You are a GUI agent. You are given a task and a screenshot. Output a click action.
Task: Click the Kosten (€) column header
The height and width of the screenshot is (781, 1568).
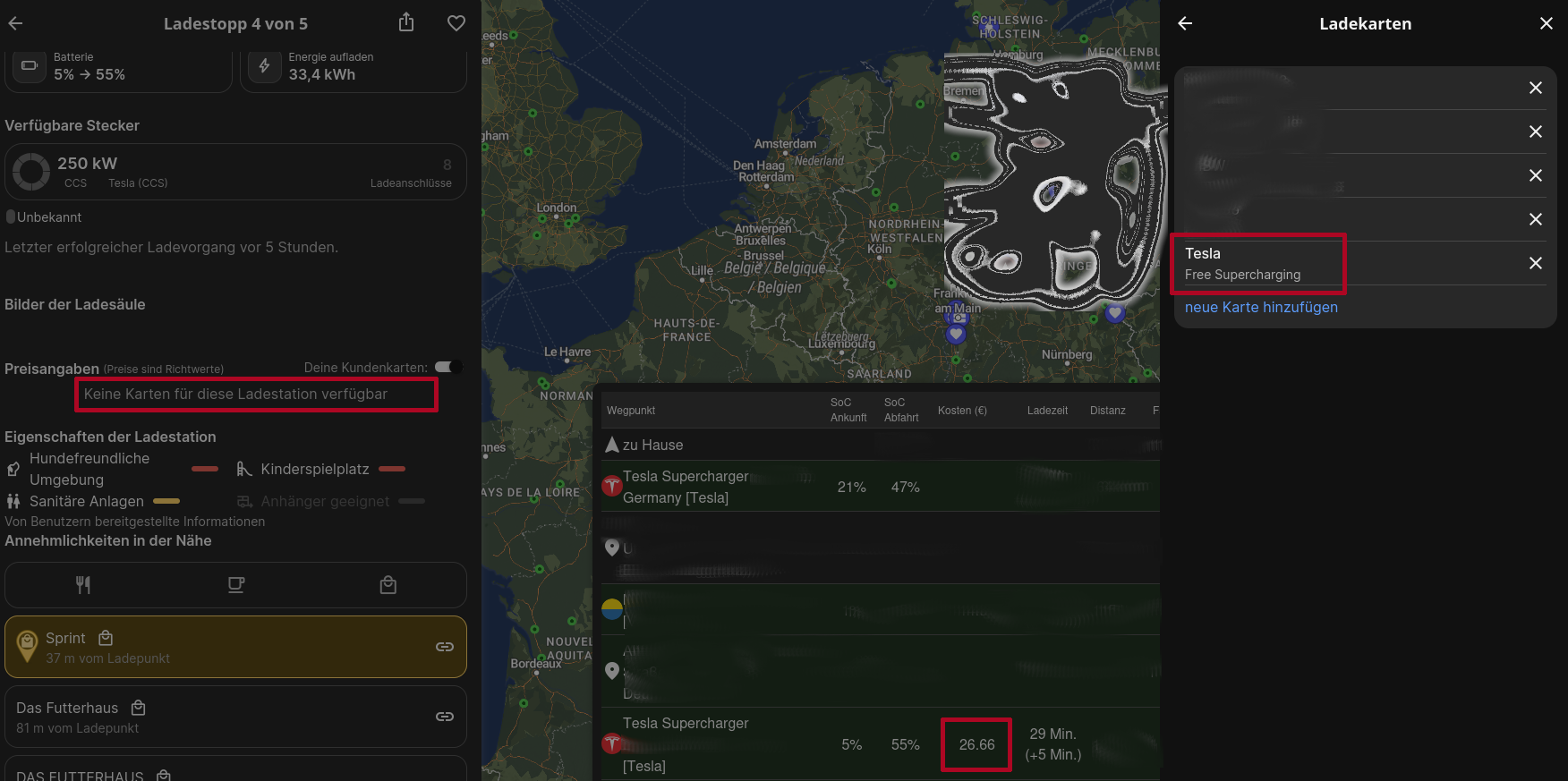[962, 411]
